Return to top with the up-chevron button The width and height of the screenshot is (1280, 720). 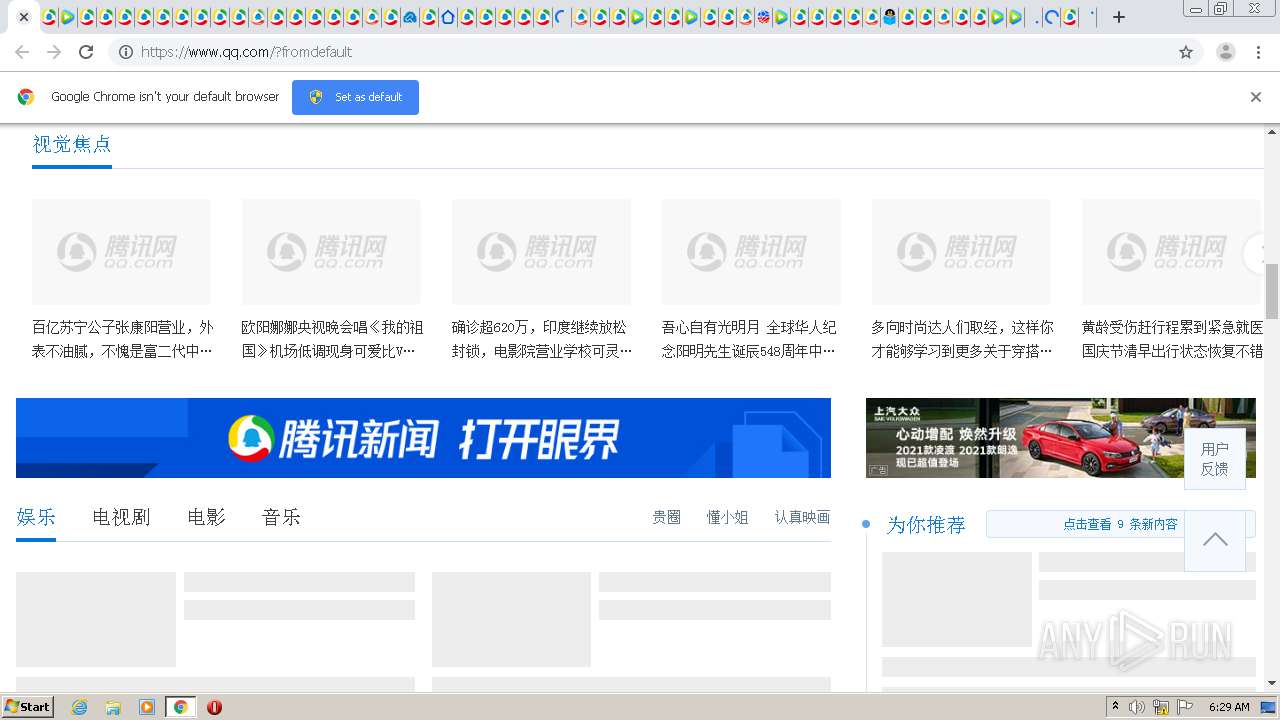(1215, 540)
